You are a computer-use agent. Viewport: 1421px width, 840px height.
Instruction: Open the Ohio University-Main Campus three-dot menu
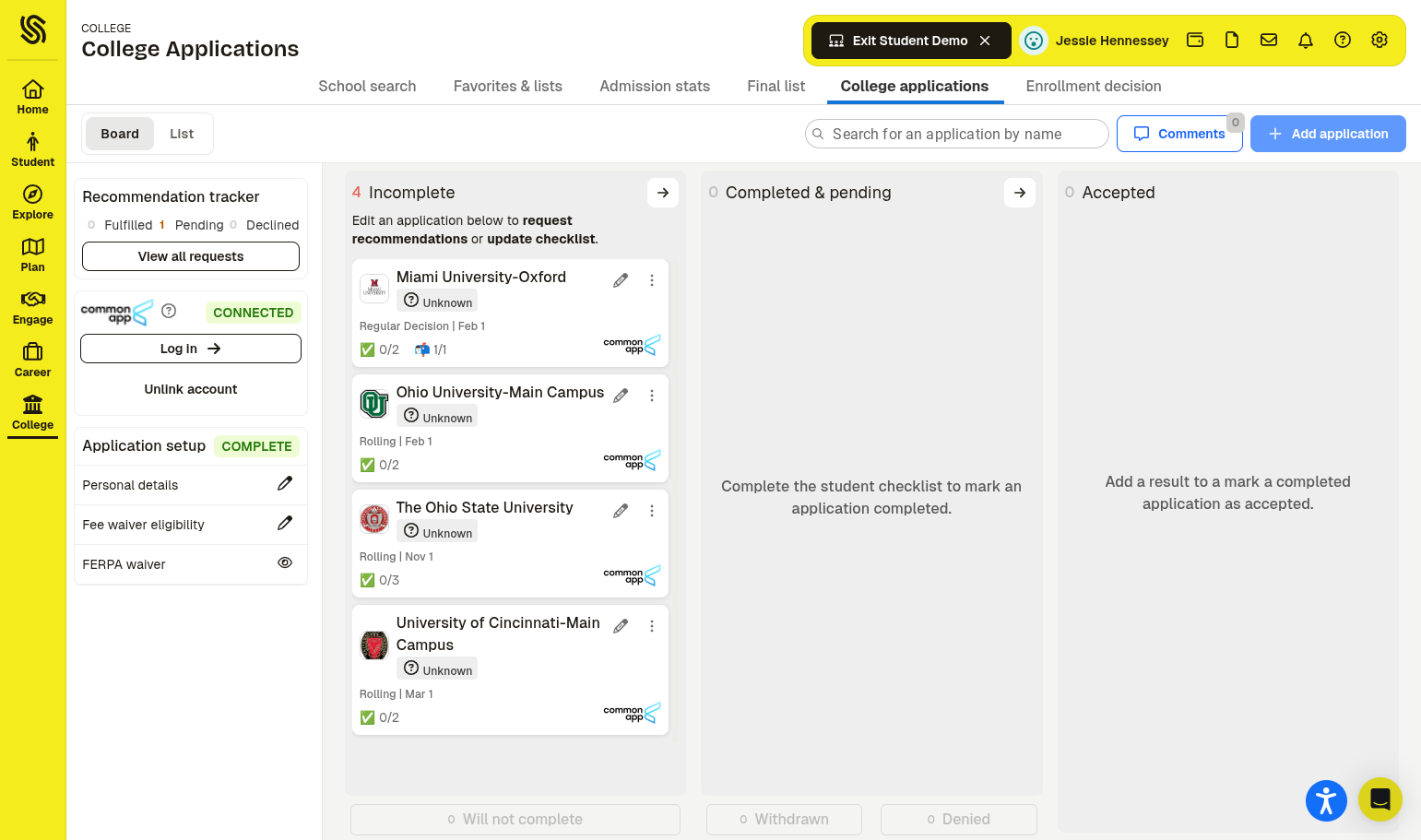pos(652,396)
